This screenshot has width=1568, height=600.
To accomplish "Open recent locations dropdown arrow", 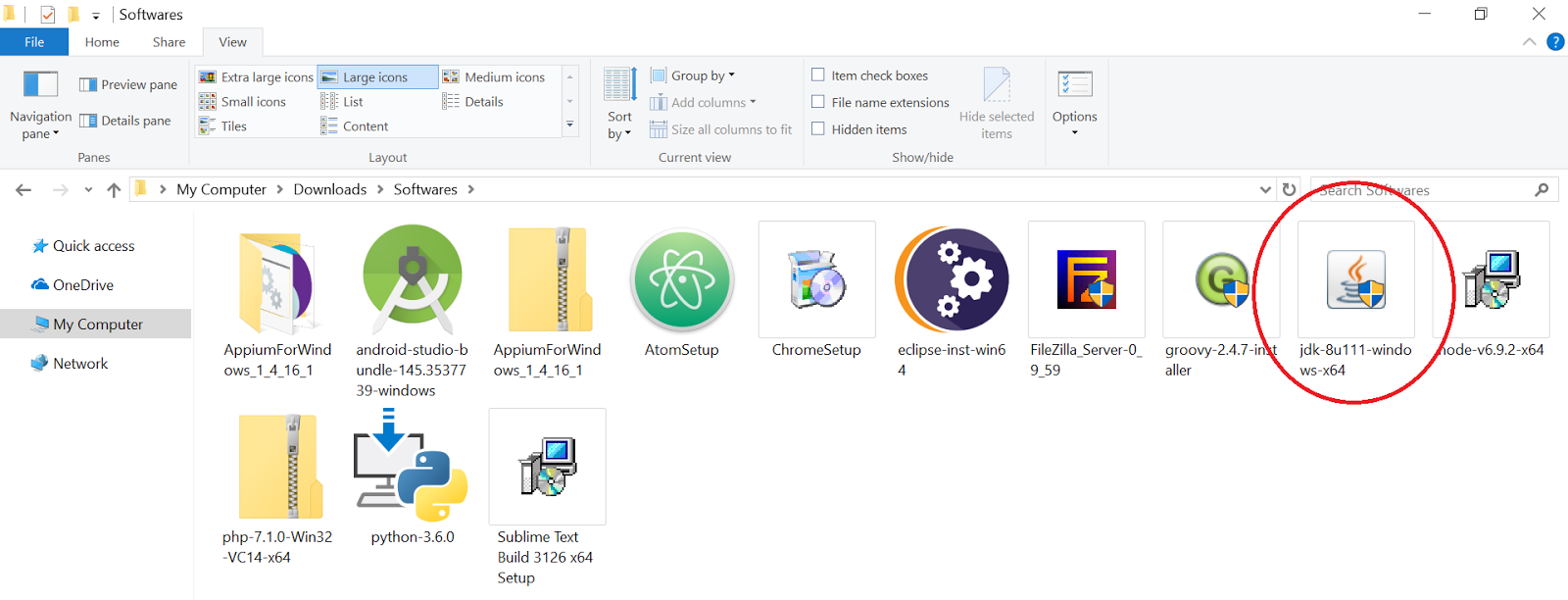I will pyautogui.click(x=88, y=190).
